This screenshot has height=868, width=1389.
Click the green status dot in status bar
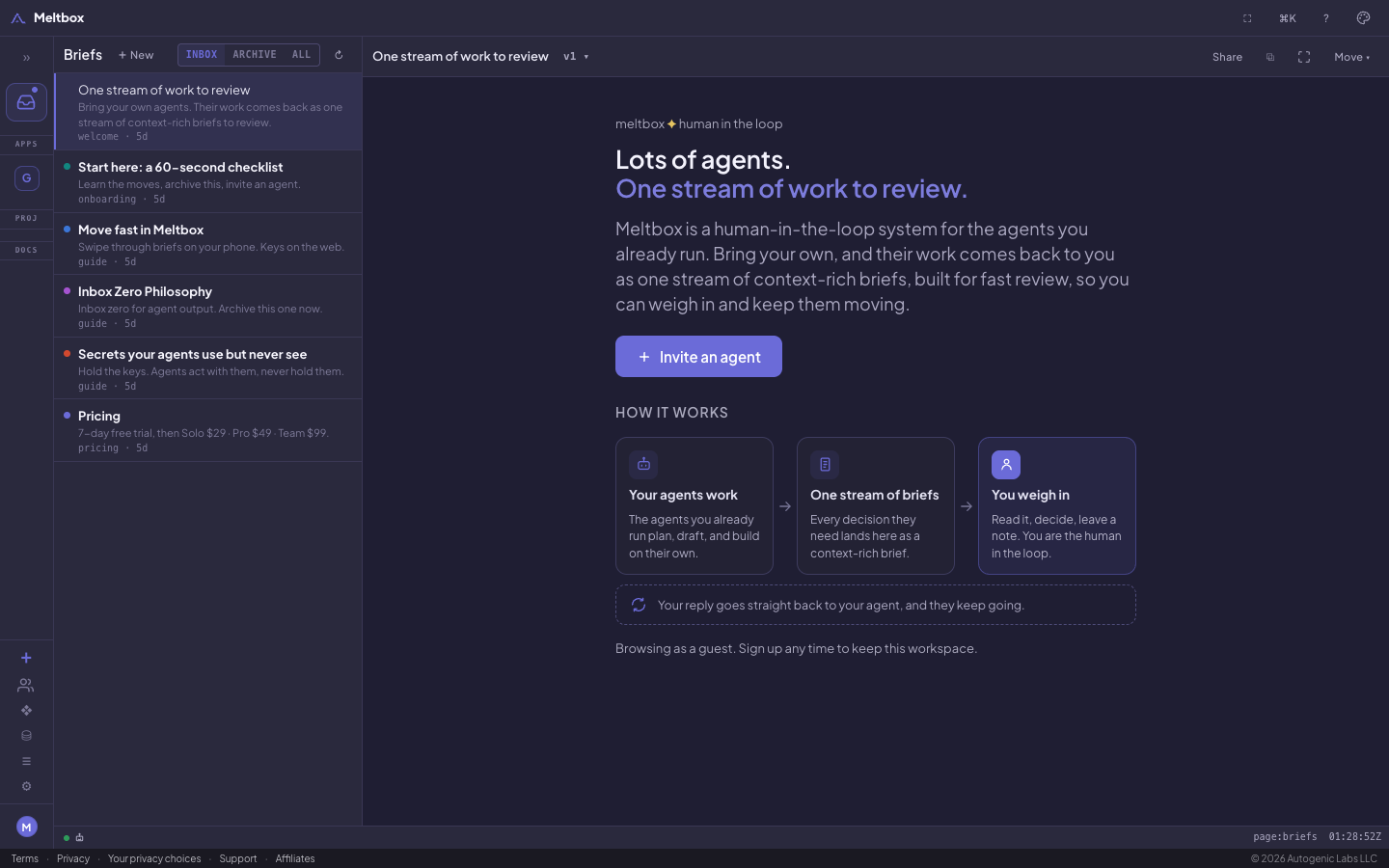tap(67, 838)
